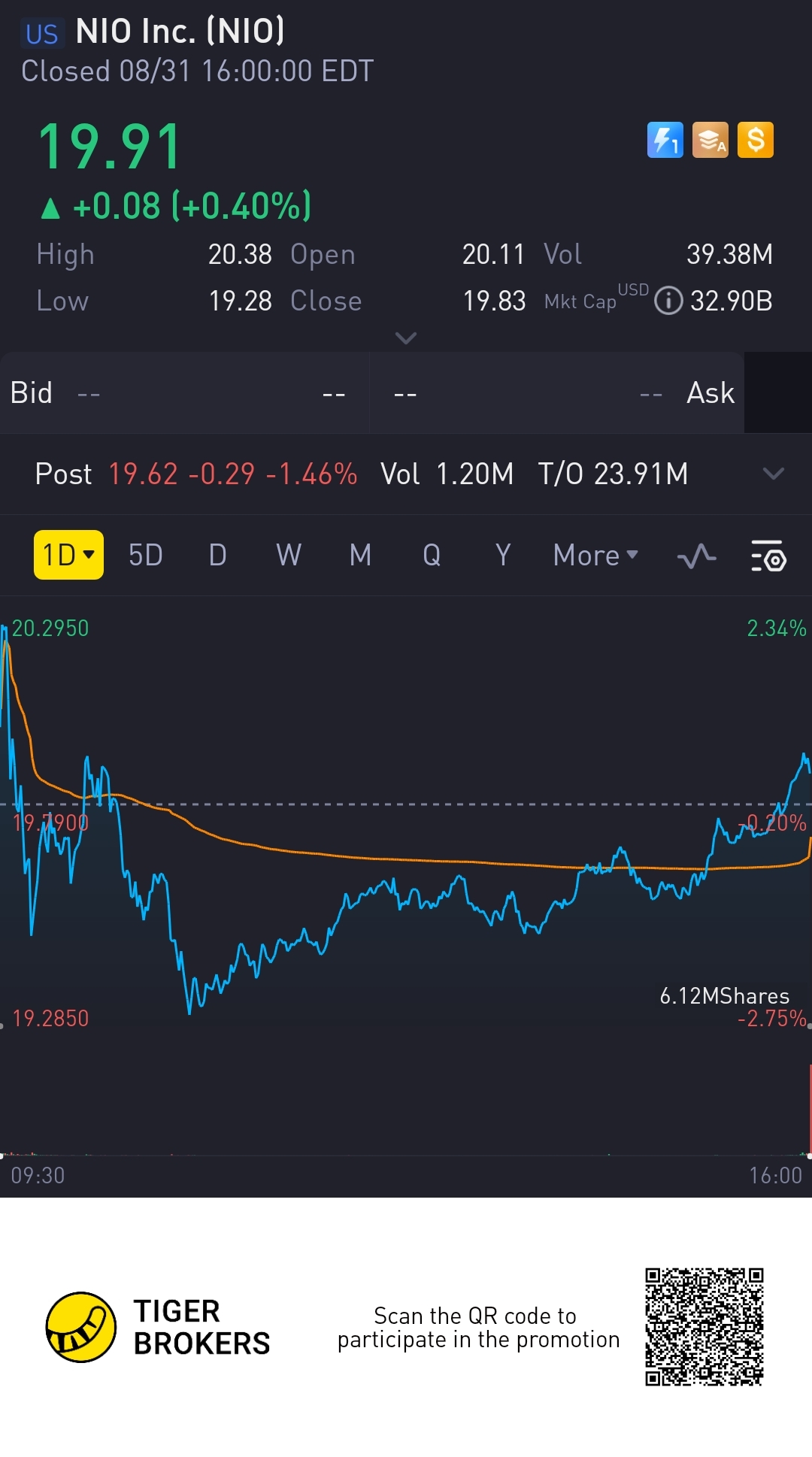Switch to the W weekly tab

tap(289, 556)
